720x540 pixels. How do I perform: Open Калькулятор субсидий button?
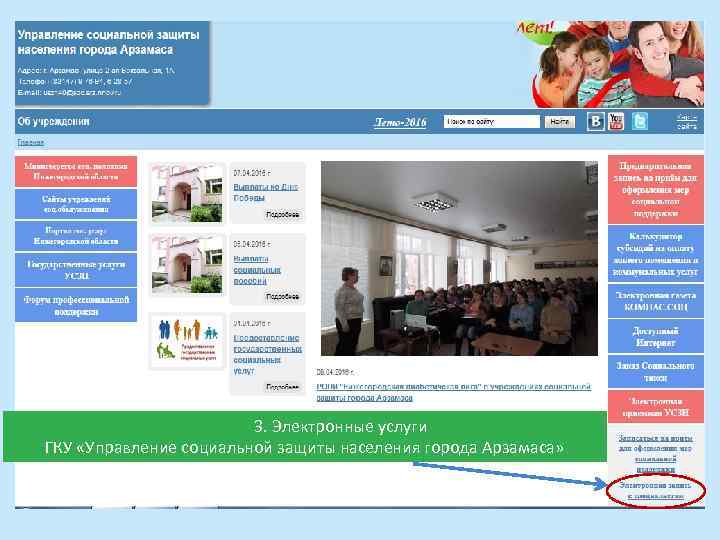point(656,254)
